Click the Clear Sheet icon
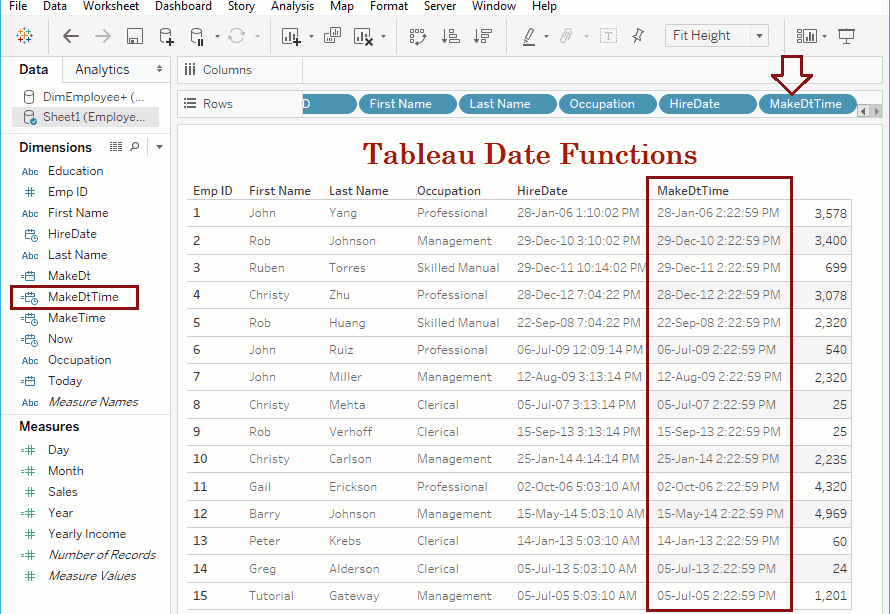The width and height of the screenshot is (890, 614). coord(363,36)
